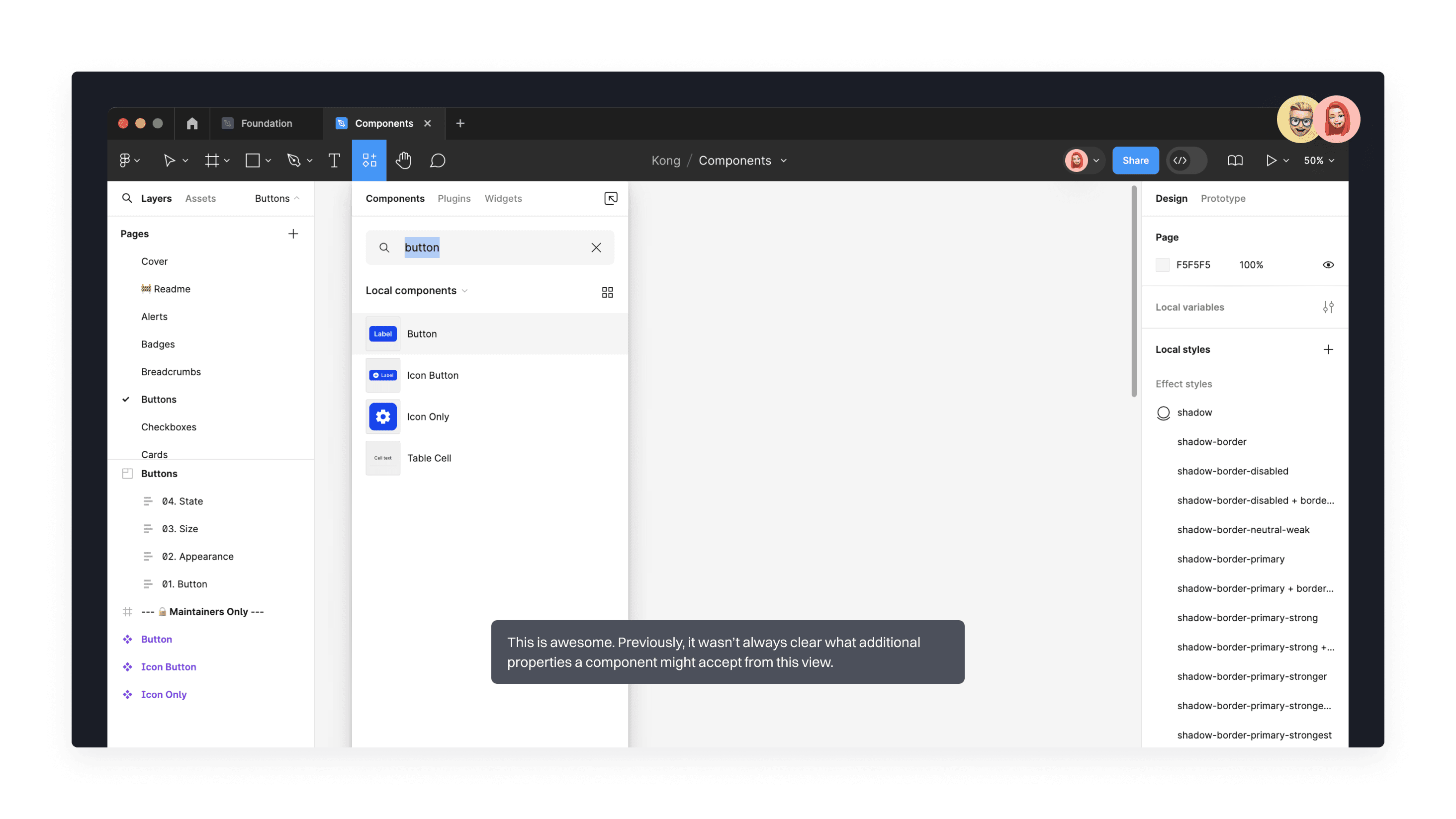Add a new Local style
This screenshot has height=819, width=1456.
1329,349
